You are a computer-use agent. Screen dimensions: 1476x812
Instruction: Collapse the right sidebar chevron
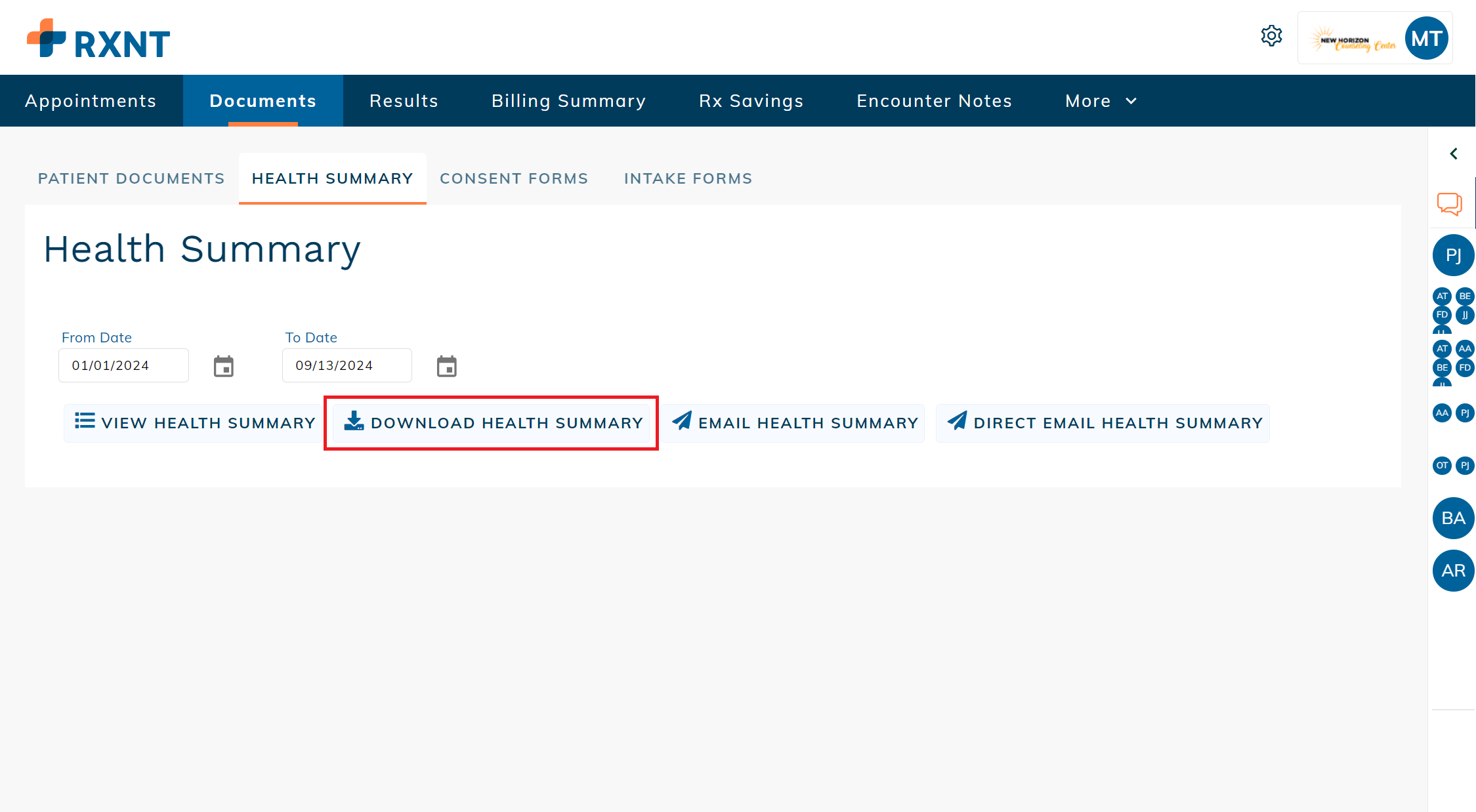[x=1454, y=153]
